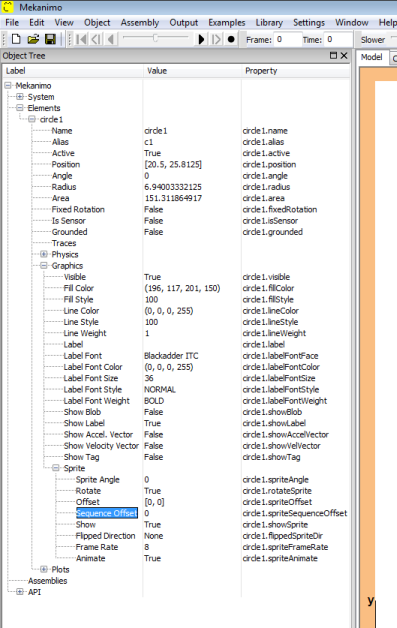Click the Value column header
397x628 pixels.
coord(193,71)
